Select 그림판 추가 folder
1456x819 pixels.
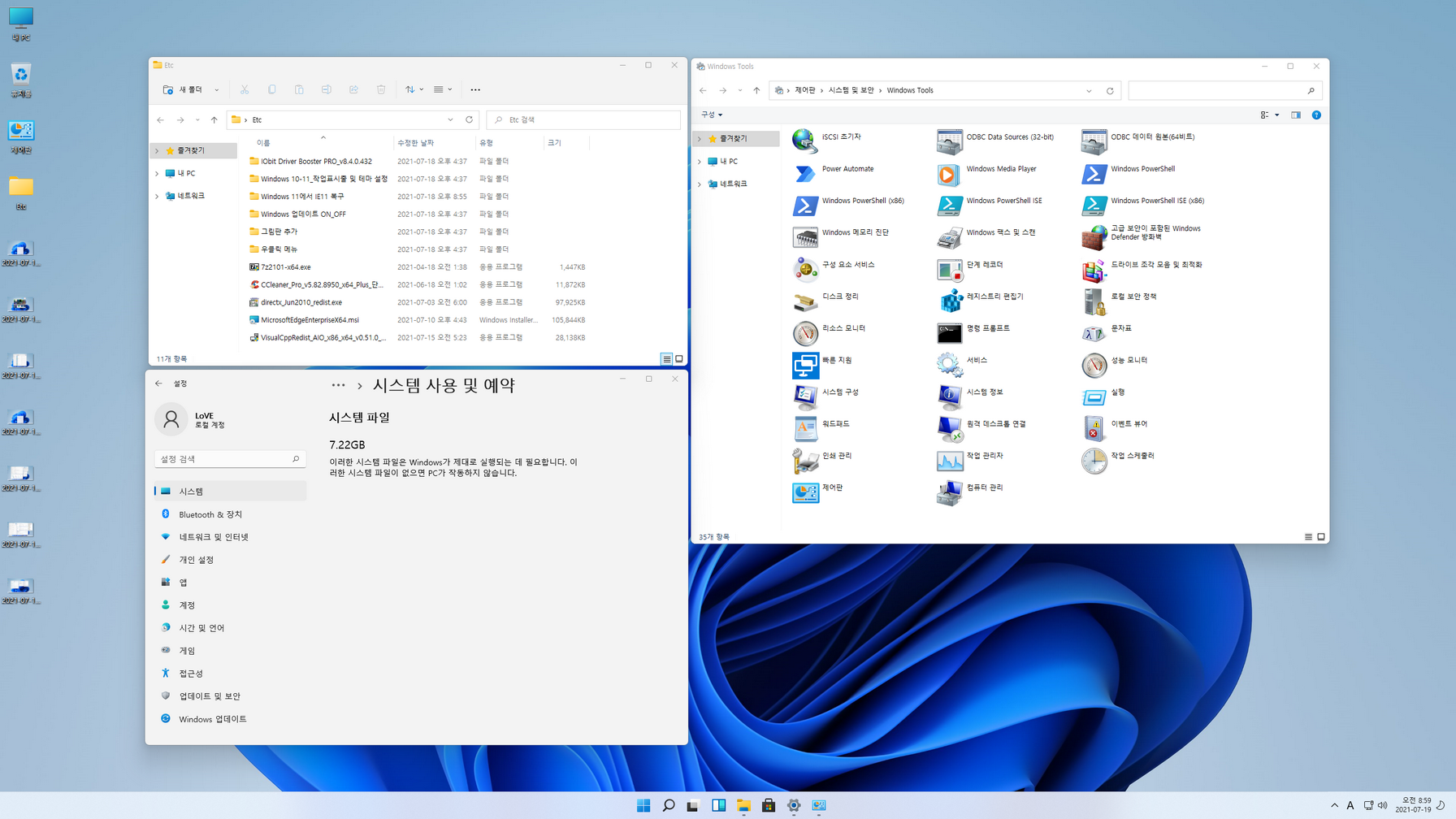pos(418,232)
